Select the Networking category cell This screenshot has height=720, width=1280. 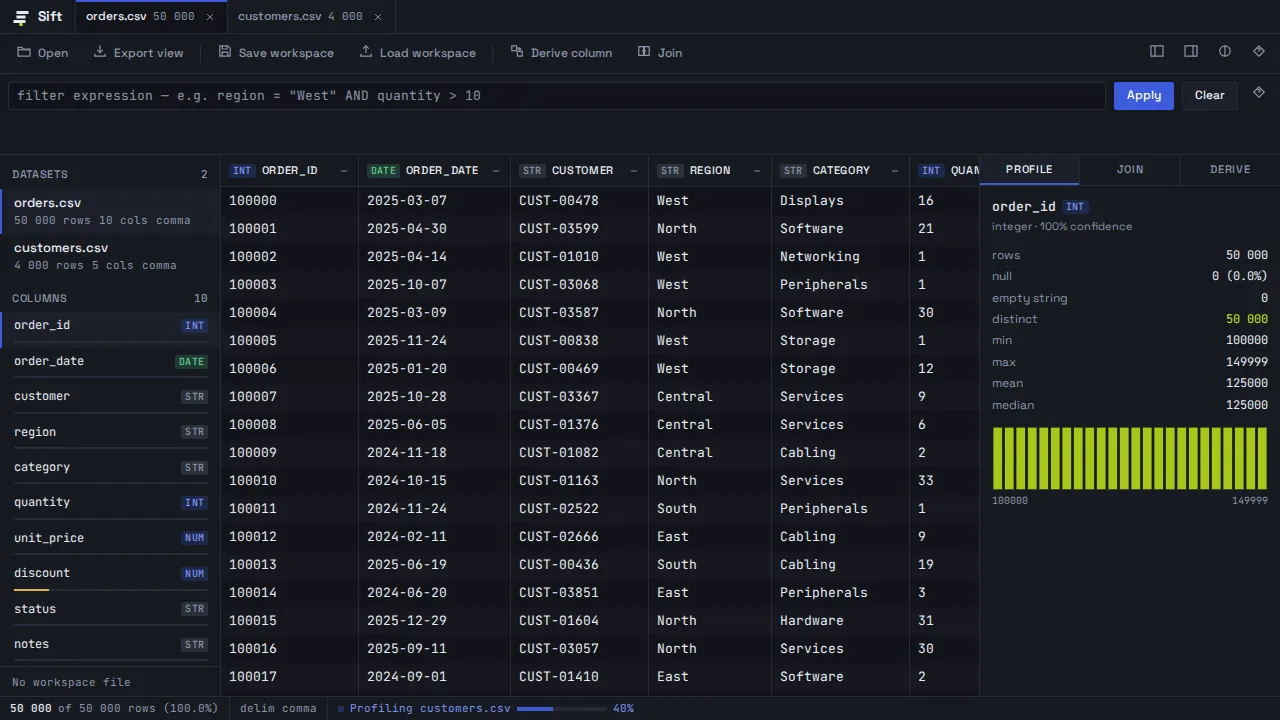click(840, 256)
